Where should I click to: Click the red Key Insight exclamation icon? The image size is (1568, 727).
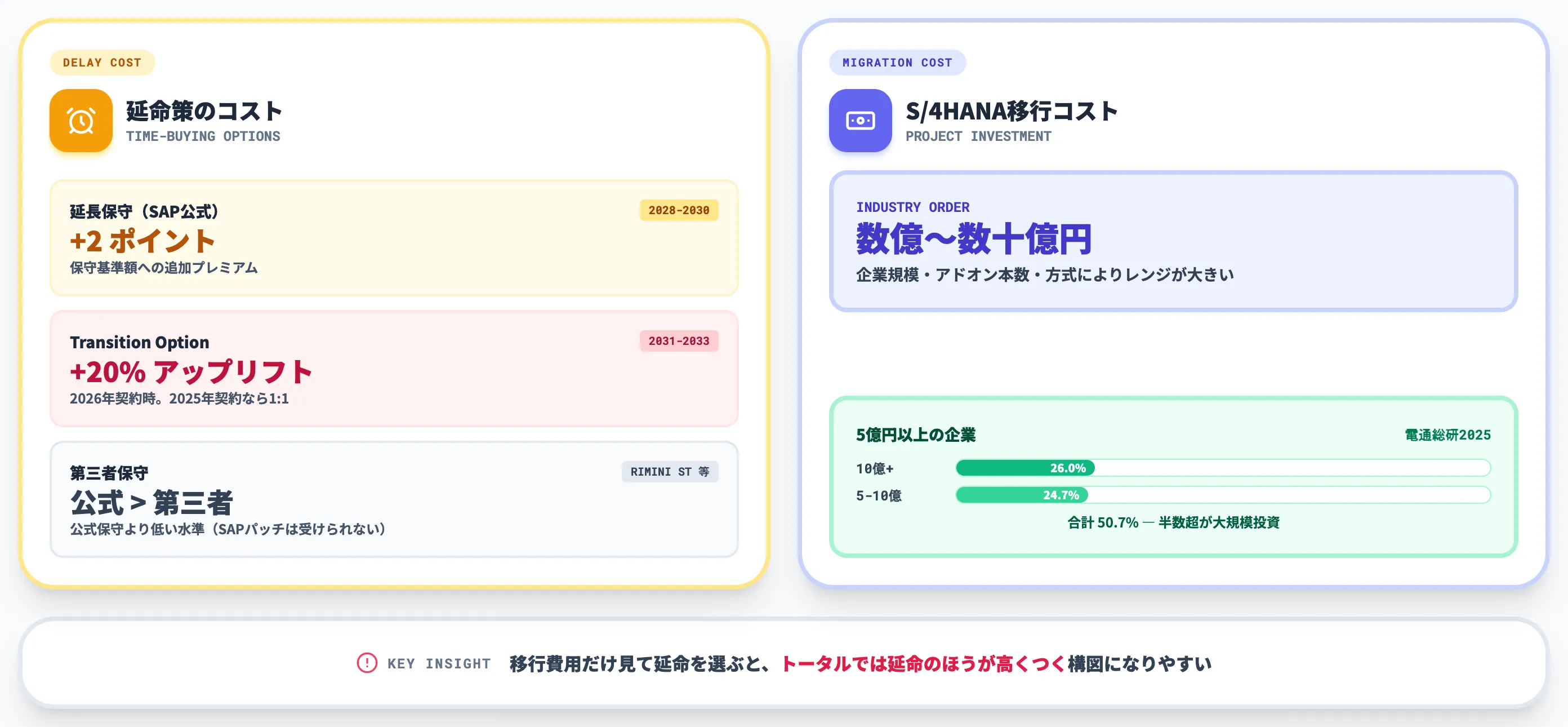click(x=367, y=663)
